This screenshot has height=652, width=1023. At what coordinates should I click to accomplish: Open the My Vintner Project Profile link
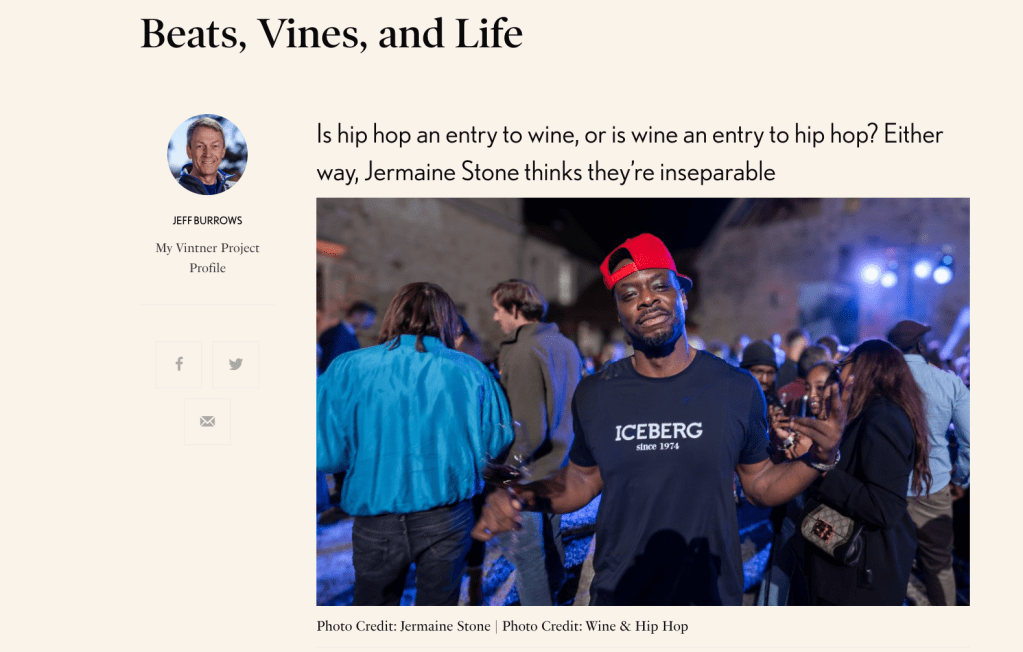coord(207,258)
